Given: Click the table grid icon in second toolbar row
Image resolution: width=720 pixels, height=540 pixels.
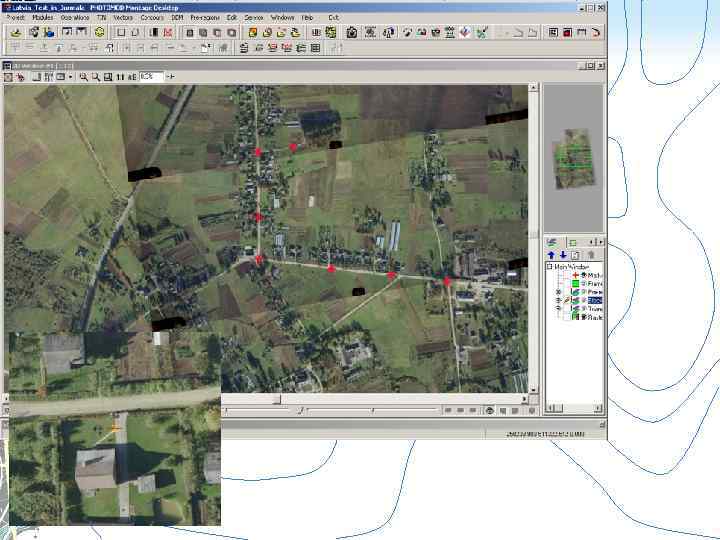Looking at the screenshot, I should (315, 47).
